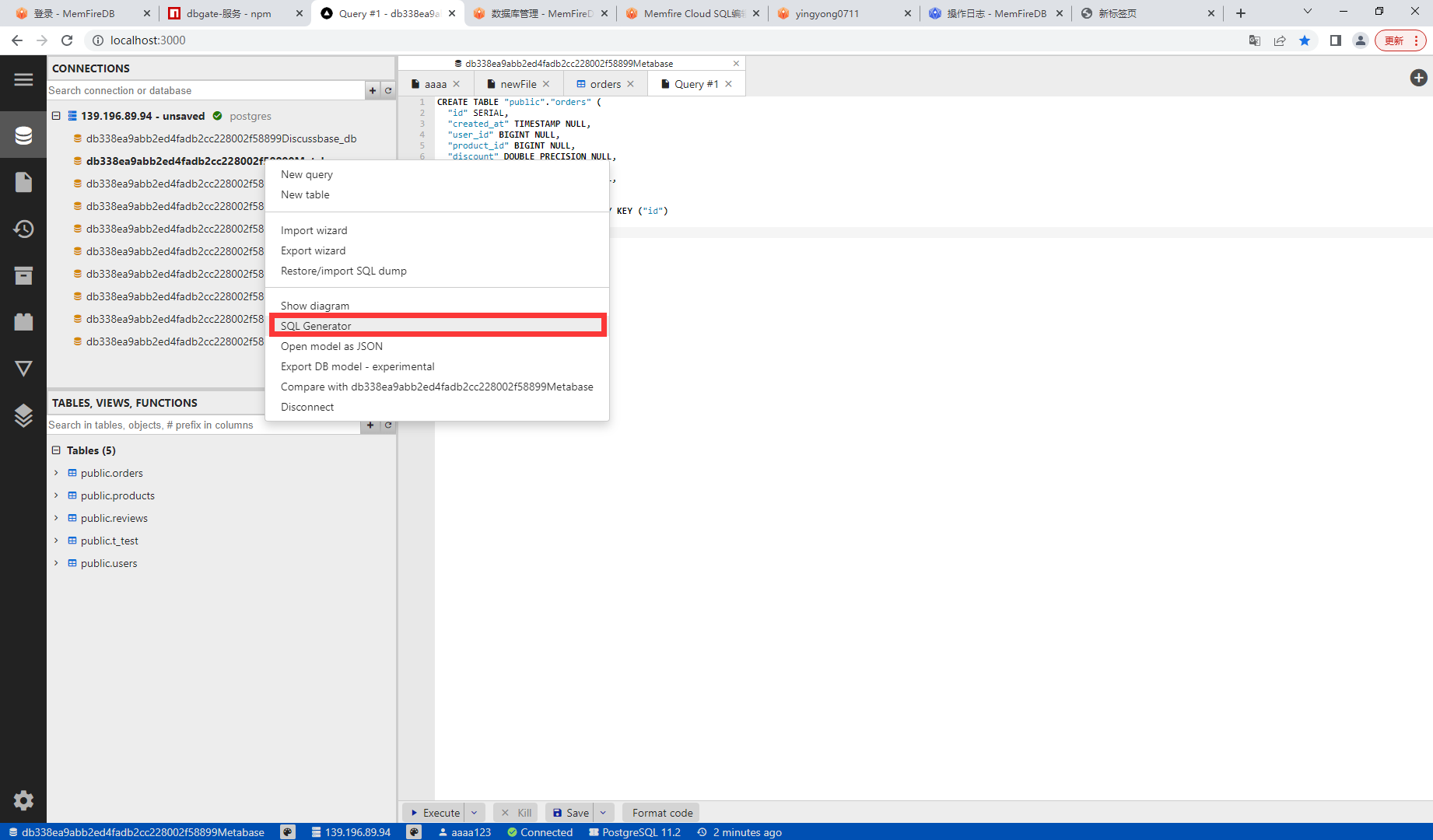
Task: Open Import wizard from context menu
Action: pyautogui.click(x=437, y=230)
